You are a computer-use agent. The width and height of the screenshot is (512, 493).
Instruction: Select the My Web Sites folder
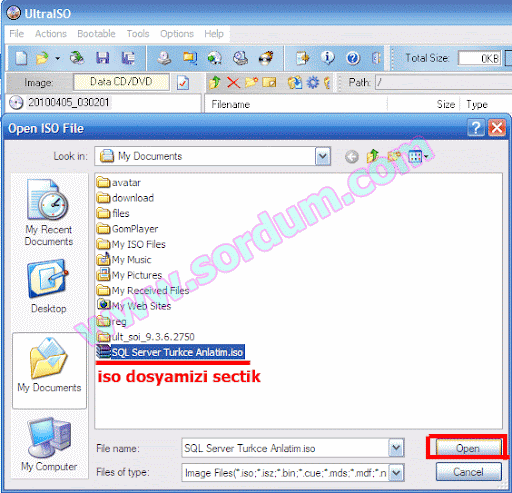click(134, 306)
